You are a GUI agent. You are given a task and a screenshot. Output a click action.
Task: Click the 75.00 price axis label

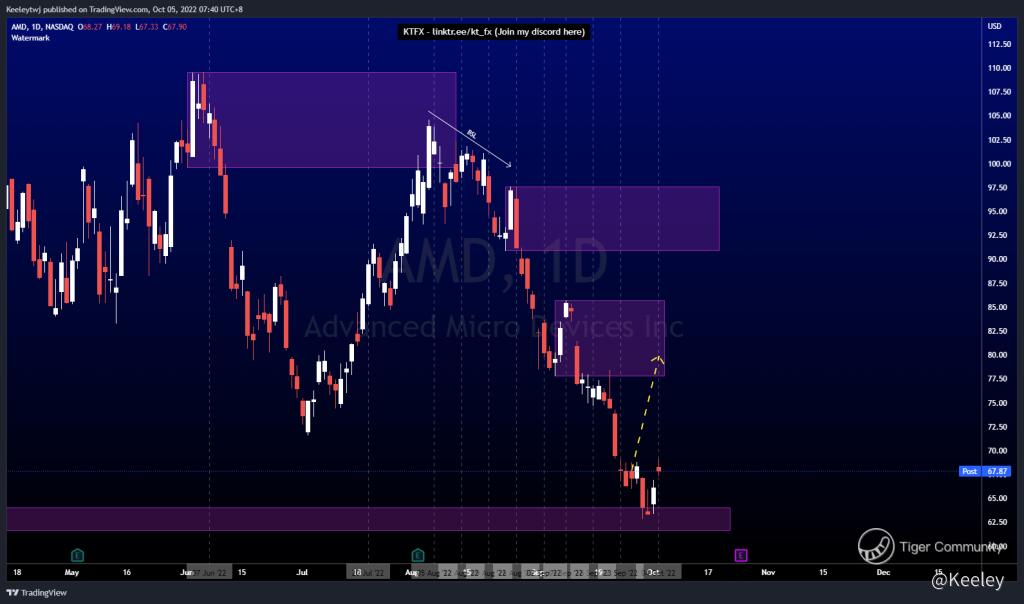click(997, 403)
